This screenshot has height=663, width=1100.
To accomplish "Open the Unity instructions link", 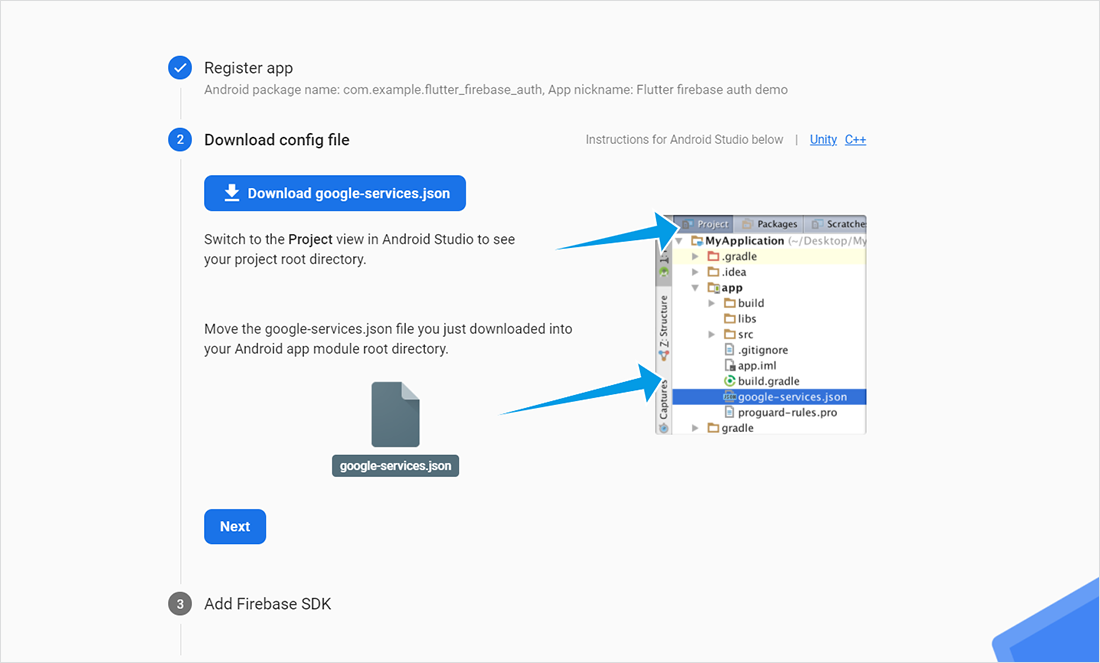I will [x=823, y=140].
